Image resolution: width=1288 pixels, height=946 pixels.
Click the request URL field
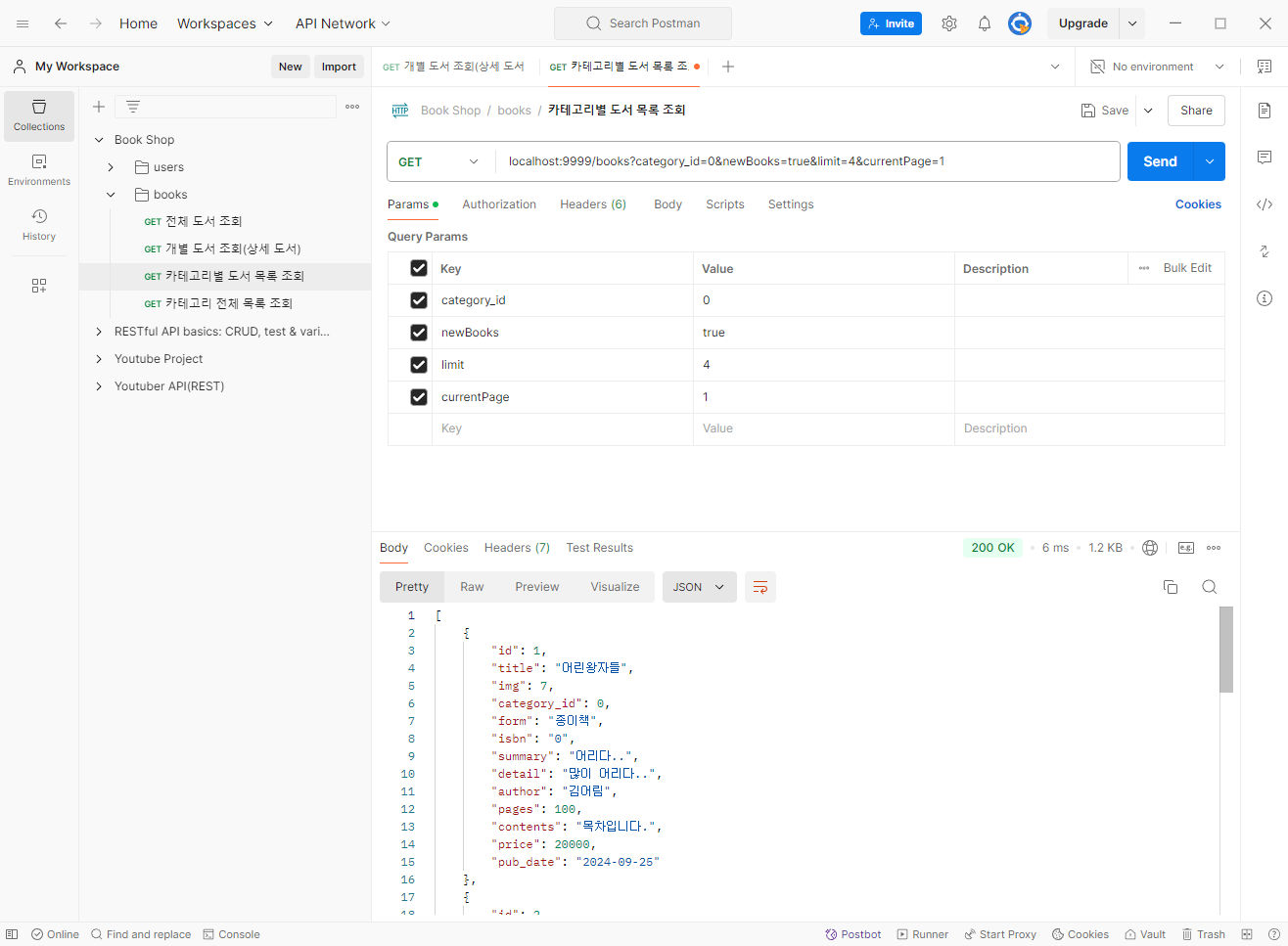point(806,161)
